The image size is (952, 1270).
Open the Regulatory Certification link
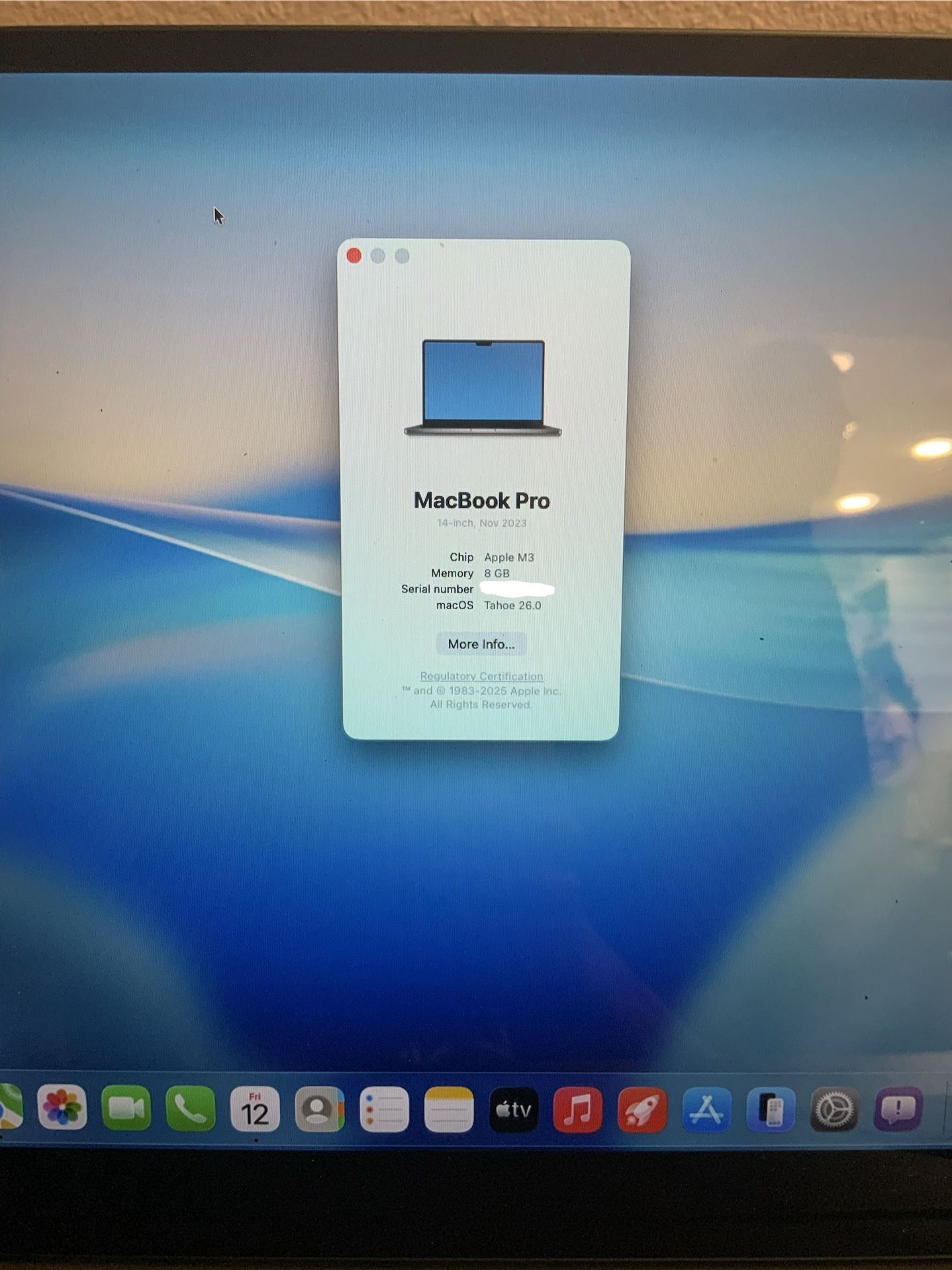[481, 676]
